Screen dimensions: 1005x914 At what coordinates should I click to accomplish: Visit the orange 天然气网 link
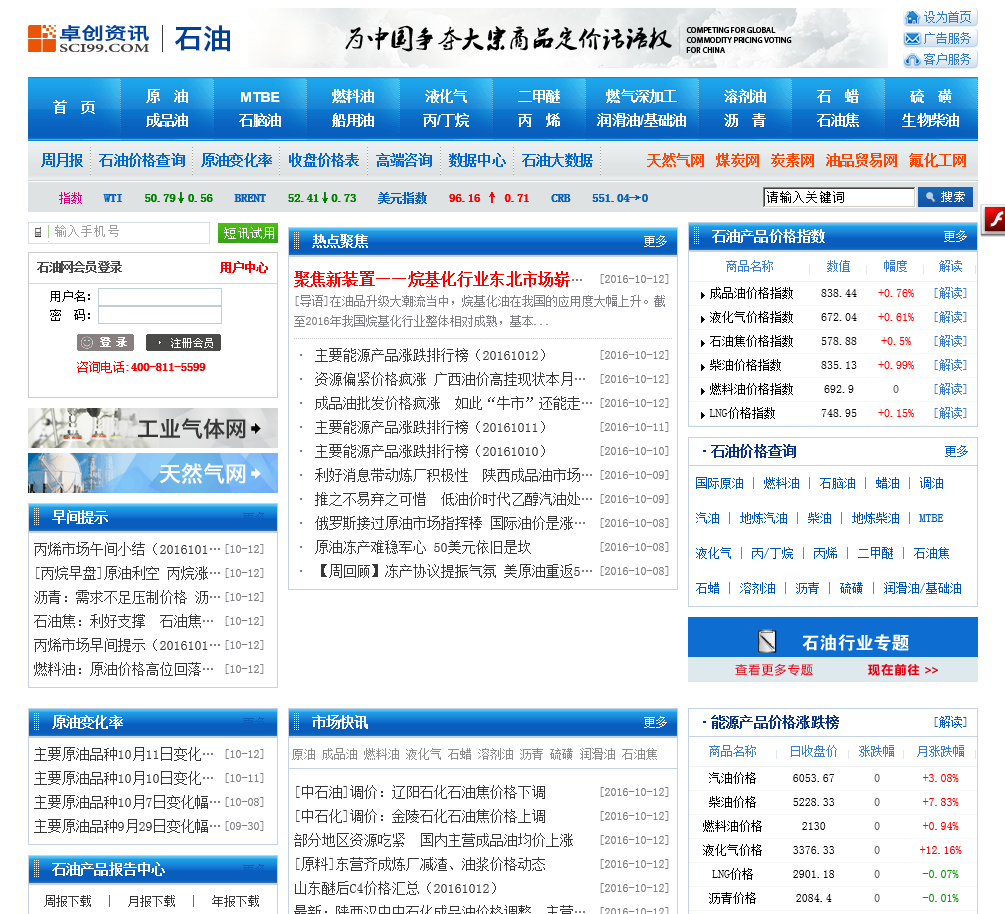coord(675,160)
